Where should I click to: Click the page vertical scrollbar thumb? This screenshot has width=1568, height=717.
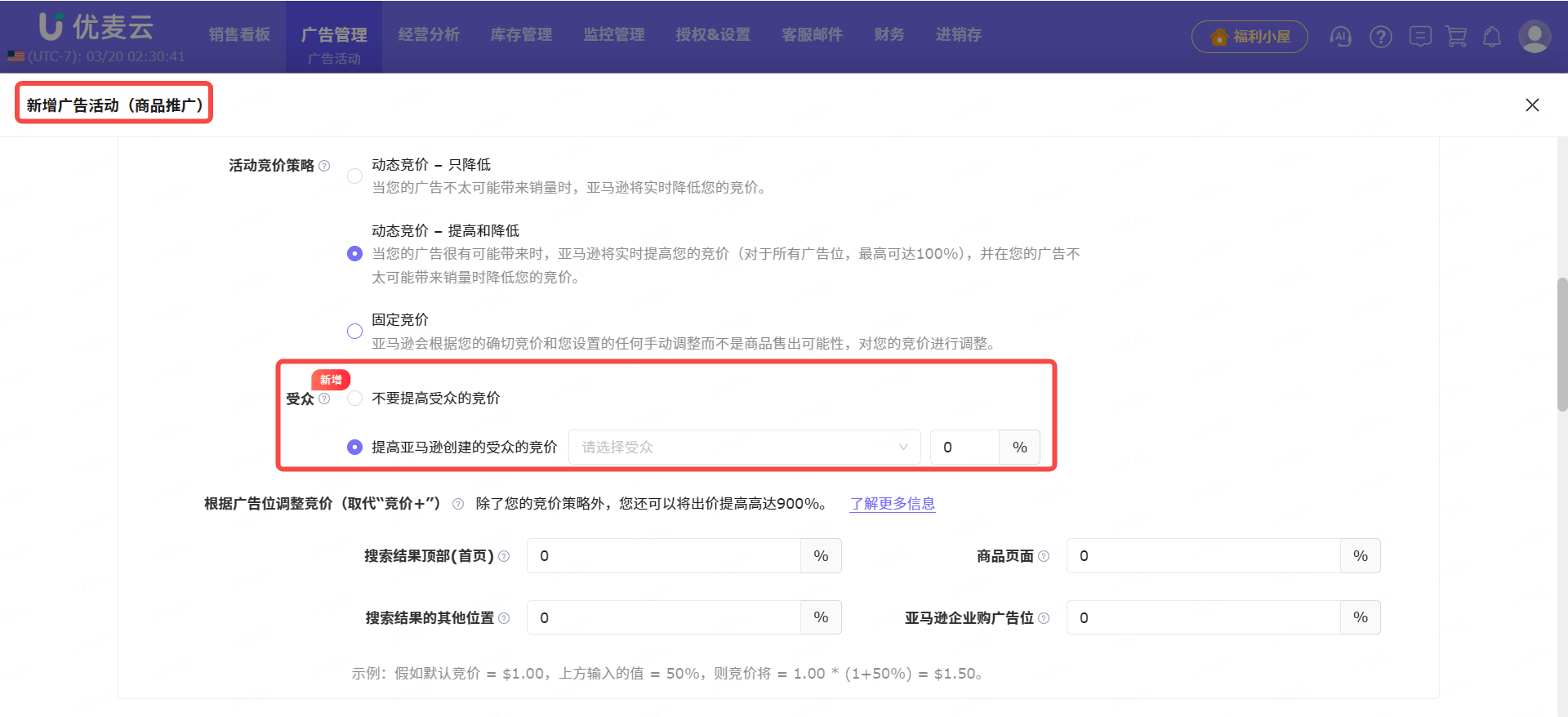(1561, 345)
